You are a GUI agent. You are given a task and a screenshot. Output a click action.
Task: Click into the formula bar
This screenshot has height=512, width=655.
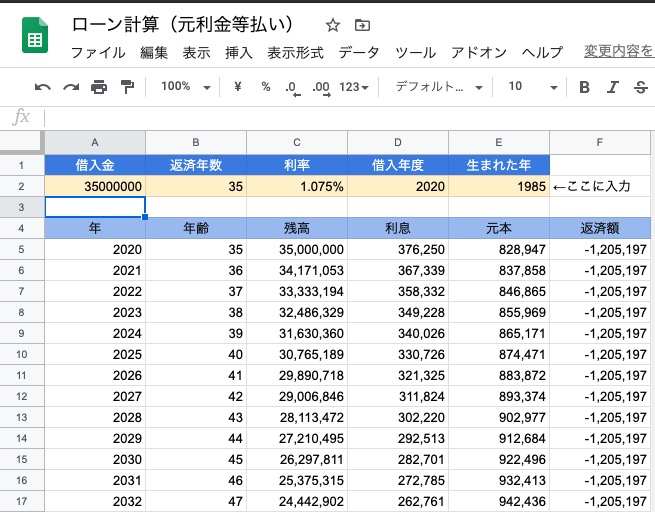click(349, 118)
